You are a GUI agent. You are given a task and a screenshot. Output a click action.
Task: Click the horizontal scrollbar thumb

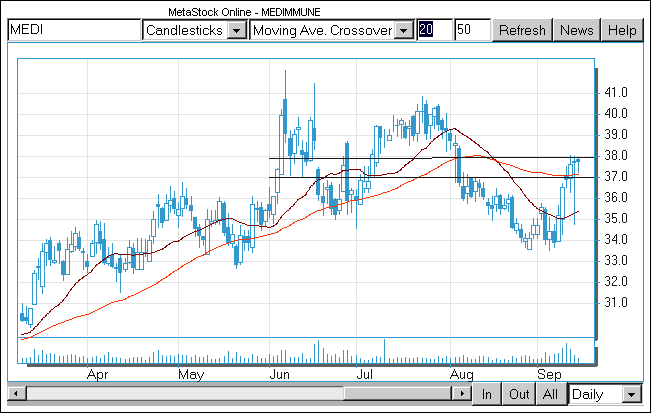397,393
